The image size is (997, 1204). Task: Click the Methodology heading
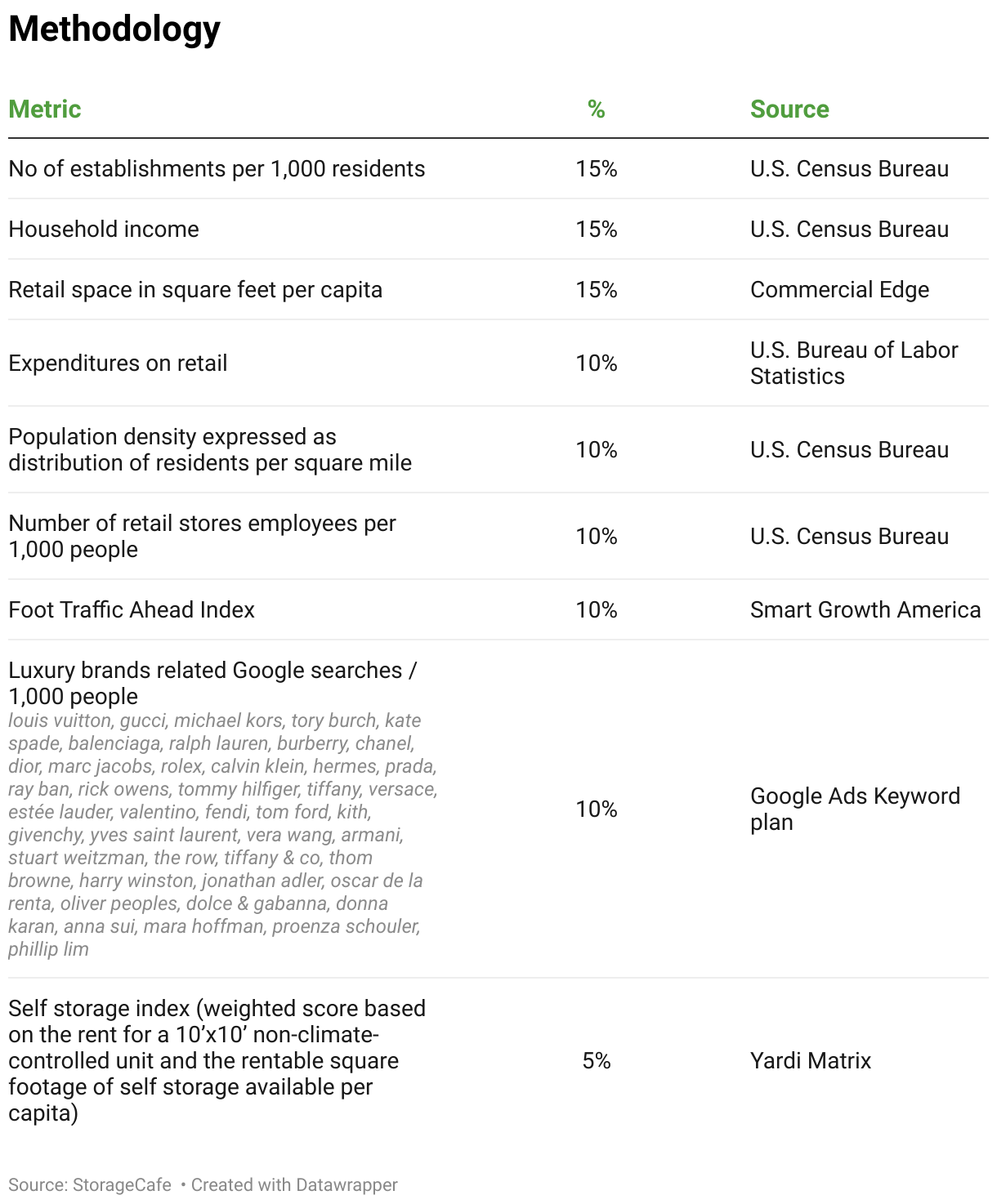pyautogui.click(x=114, y=29)
